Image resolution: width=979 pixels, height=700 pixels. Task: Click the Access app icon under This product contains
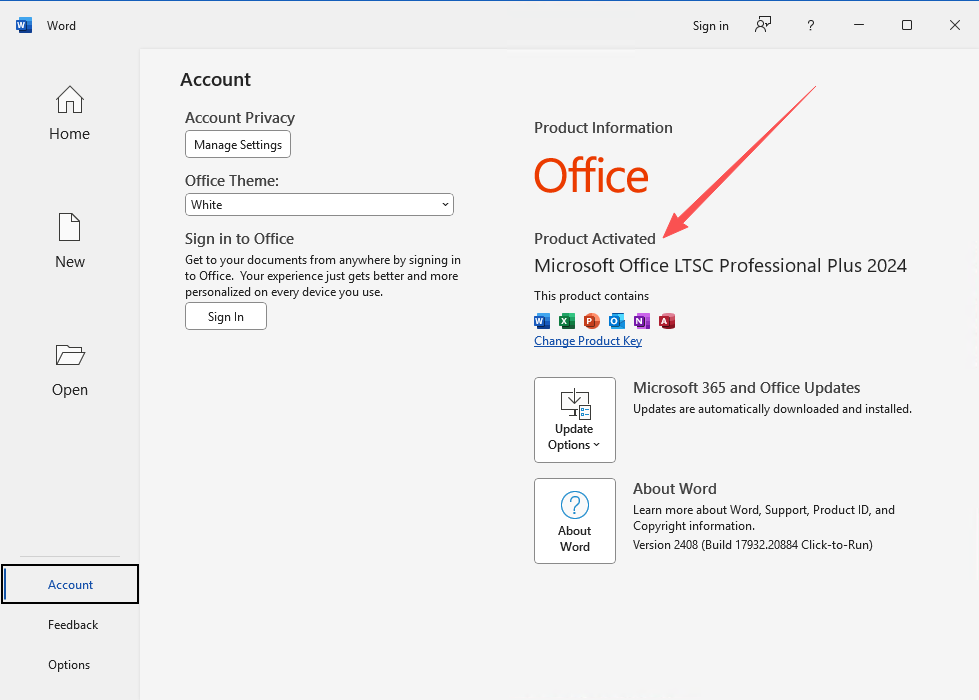click(x=667, y=321)
